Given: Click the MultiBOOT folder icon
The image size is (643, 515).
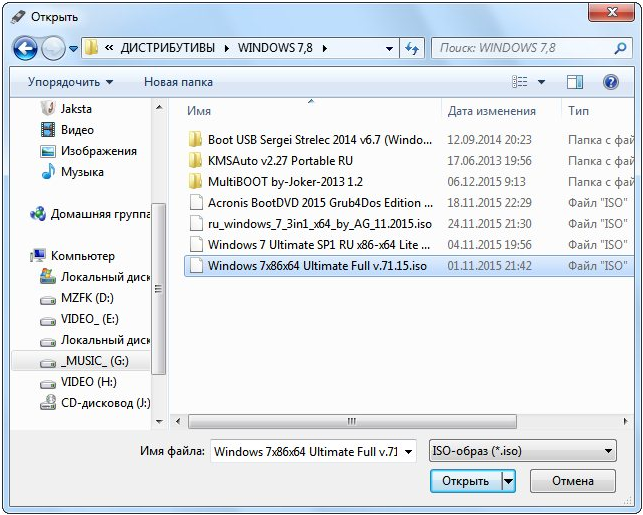Looking at the screenshot, I should pos(196,181).
